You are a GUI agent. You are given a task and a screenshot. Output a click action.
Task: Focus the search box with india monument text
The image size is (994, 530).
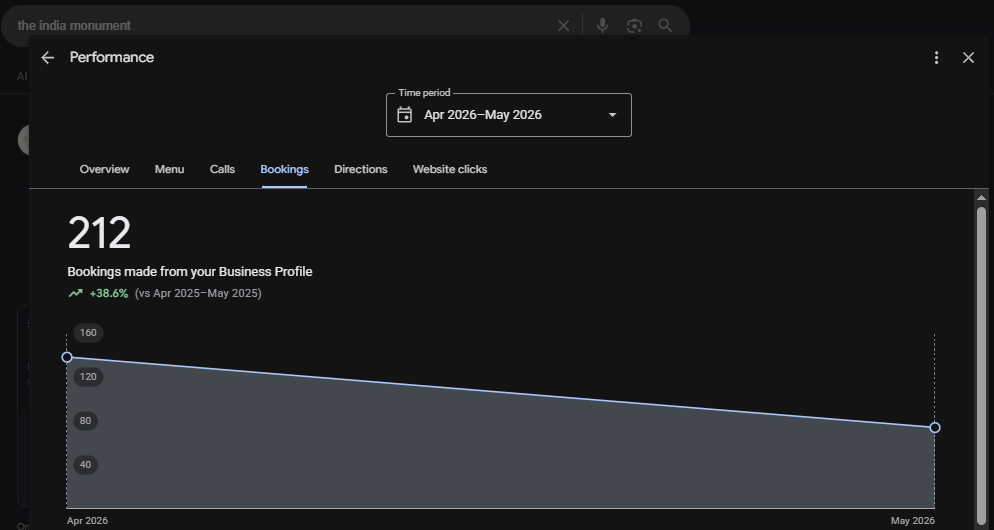[279, 25]
